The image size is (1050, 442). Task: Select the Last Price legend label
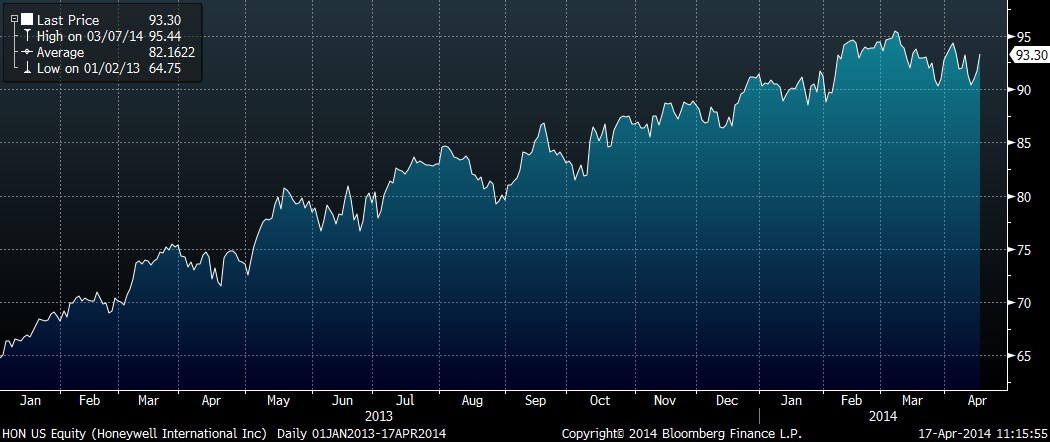pos(68,19)
